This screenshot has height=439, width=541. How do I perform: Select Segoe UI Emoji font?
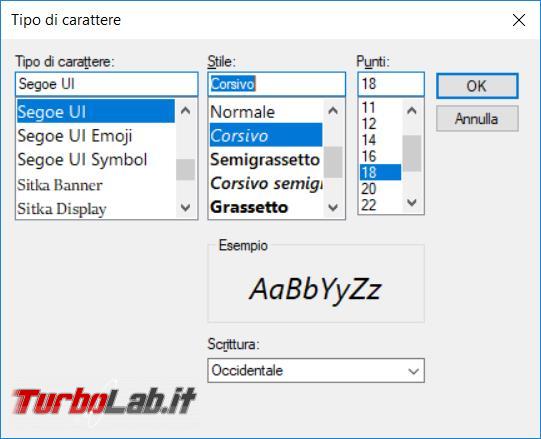point(96,136)
